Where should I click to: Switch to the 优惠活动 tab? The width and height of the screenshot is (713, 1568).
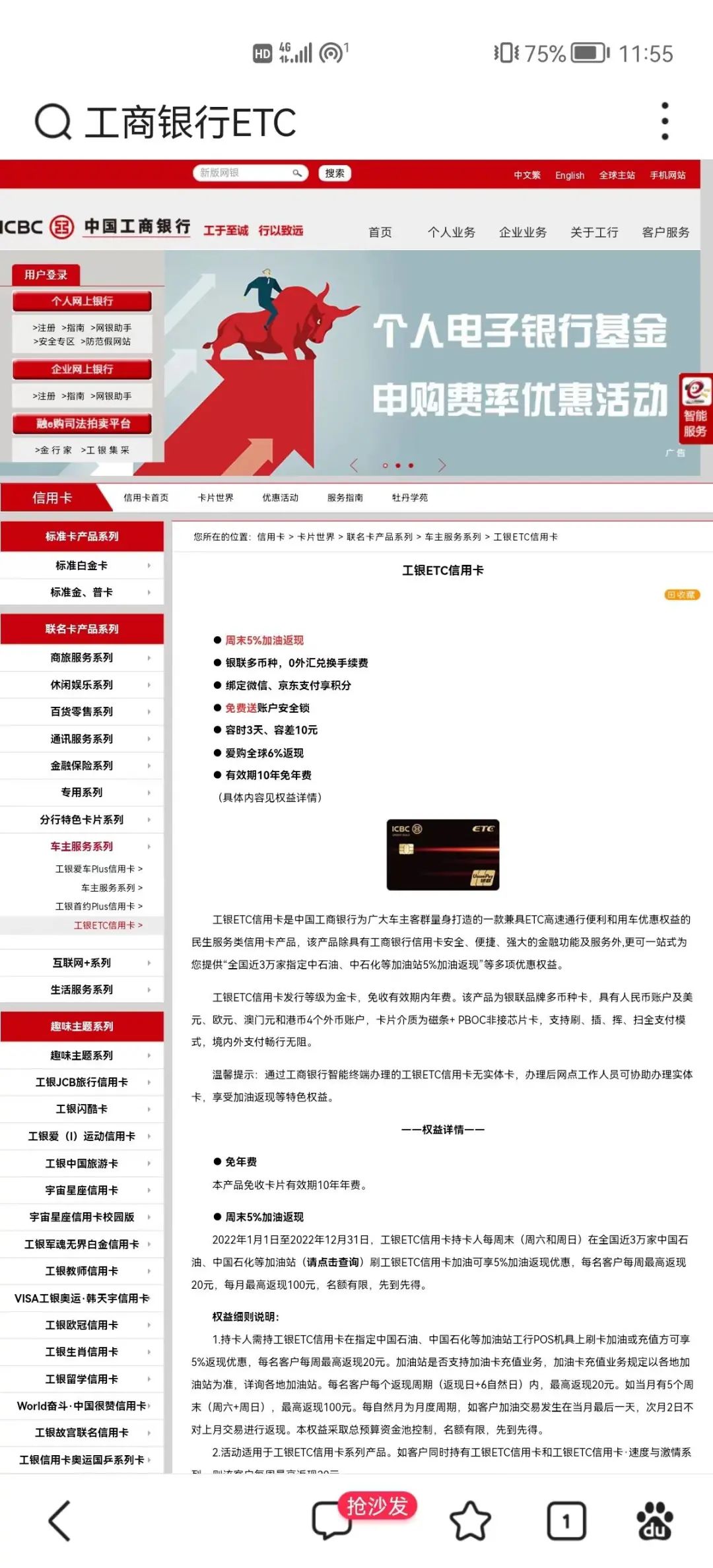(x=280, y=498)
